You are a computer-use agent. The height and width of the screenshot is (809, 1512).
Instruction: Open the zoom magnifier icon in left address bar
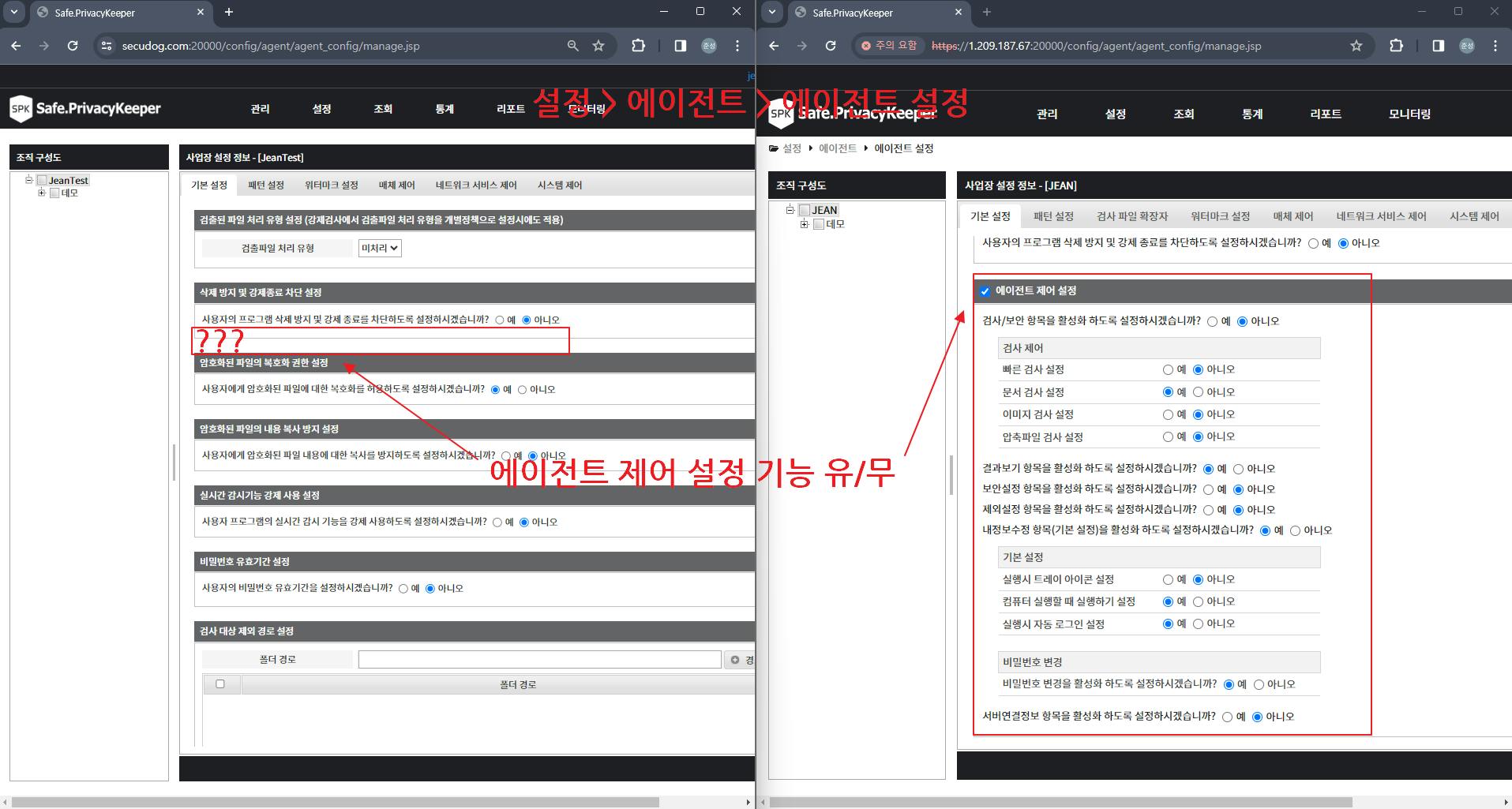coord(573,46)
